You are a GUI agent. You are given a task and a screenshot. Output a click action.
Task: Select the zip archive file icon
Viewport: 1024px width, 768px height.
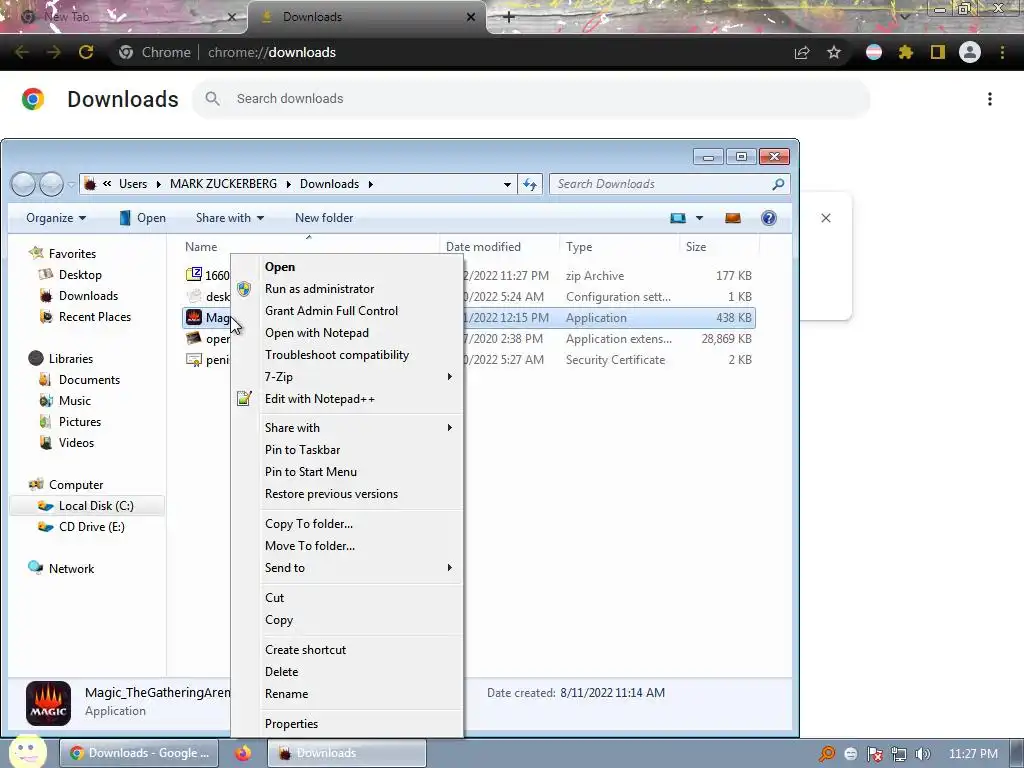tap(194, 275)
